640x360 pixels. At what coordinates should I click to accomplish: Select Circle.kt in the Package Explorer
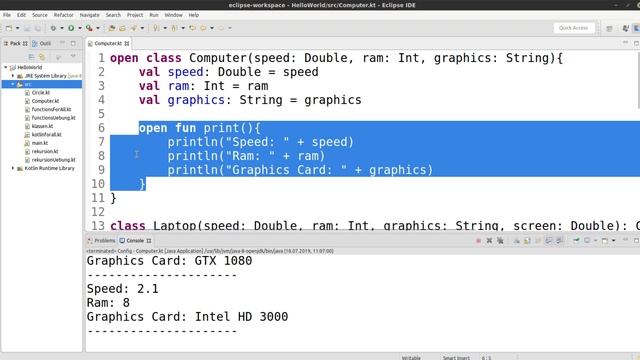click(40, 93)
